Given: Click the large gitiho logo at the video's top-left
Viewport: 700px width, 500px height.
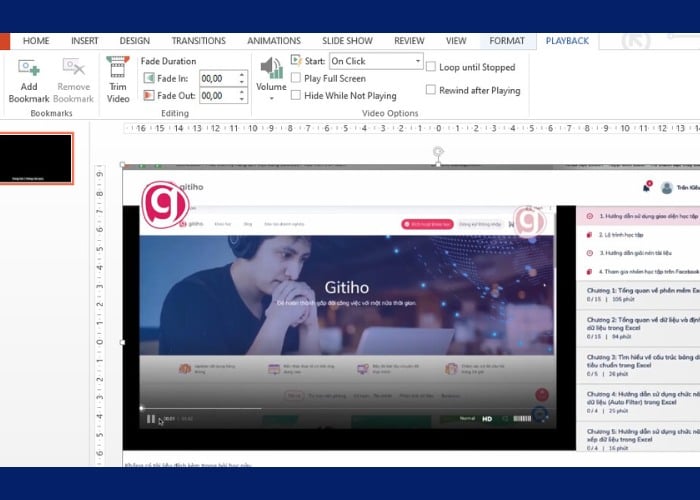Looking at the screenshot, I should pyautogui.click(x=164, y=204).
